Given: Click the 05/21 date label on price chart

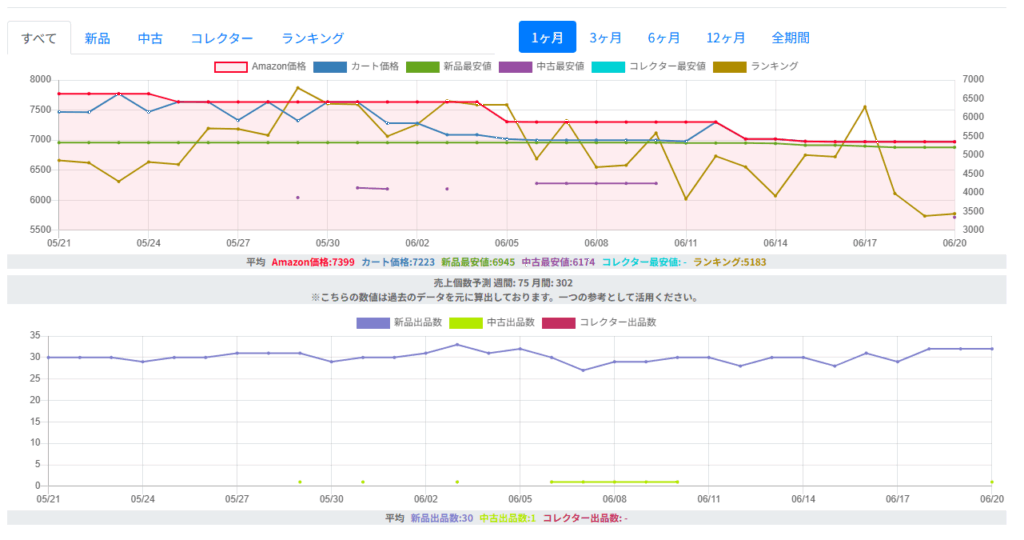Looking at the screenshot, I should pyautogui.click(x=59, y=243).
